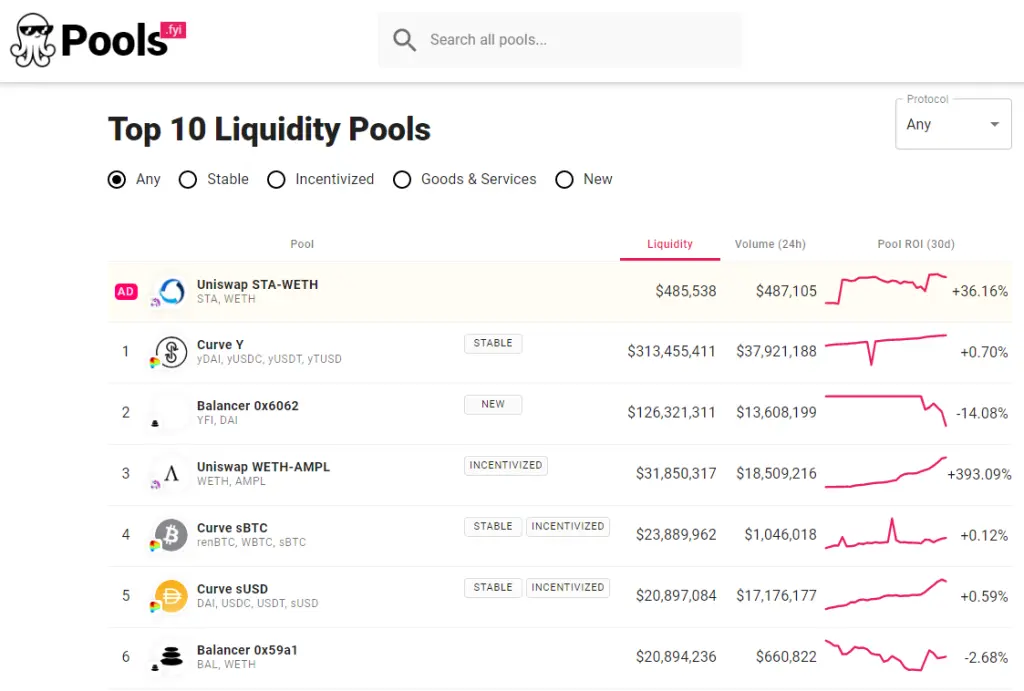Viewport: 1024px width, 691px height.
Task: Sort by Liquidity column
Action: [x=669, y=244]
